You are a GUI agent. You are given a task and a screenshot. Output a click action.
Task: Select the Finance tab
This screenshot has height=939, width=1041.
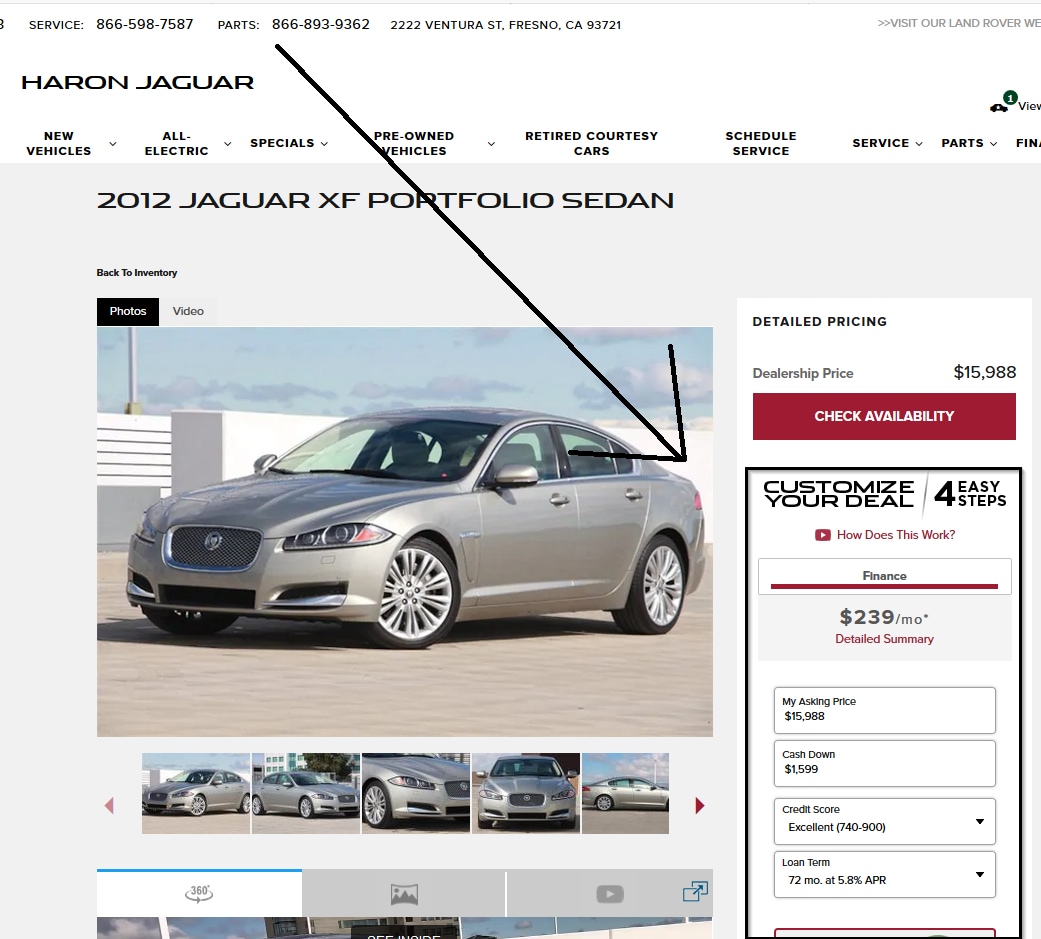pyautogui.click(x=884, y=576)
